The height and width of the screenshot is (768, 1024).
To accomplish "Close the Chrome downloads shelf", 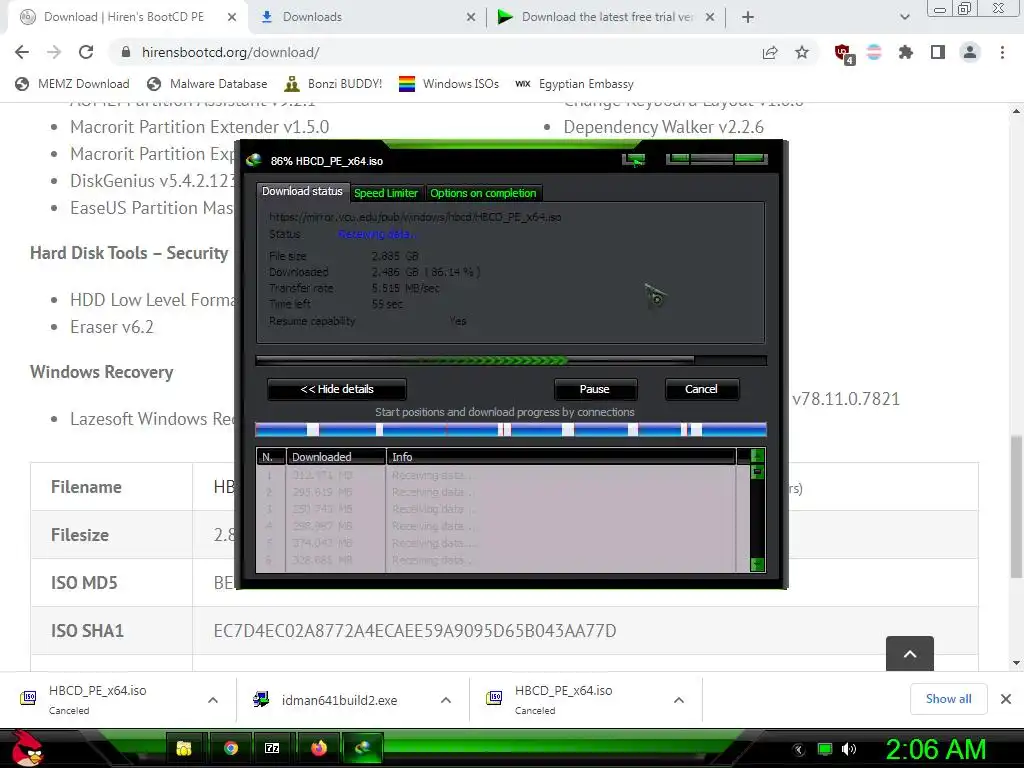I will coord(1006,699).
